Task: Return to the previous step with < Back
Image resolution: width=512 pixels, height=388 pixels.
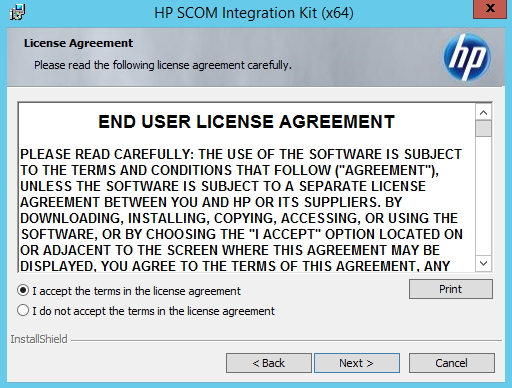Action: [269, 363]
